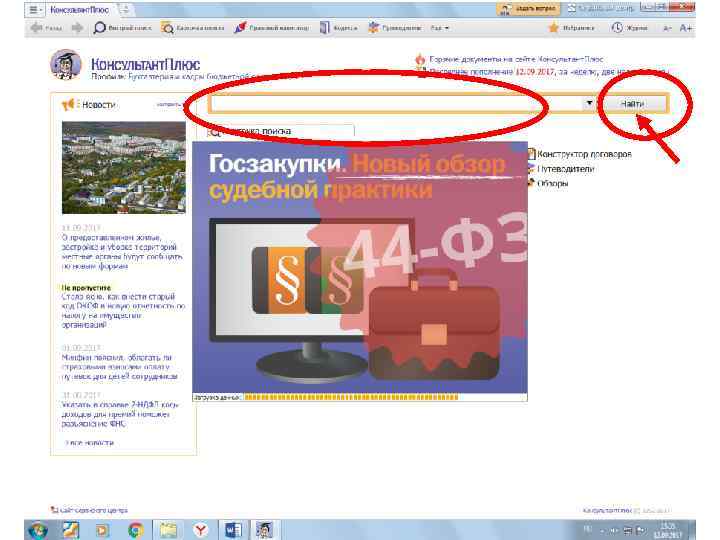This screenshot has height=540, width=720.
Task: Increase font size with A+ button
Action: 686,28
